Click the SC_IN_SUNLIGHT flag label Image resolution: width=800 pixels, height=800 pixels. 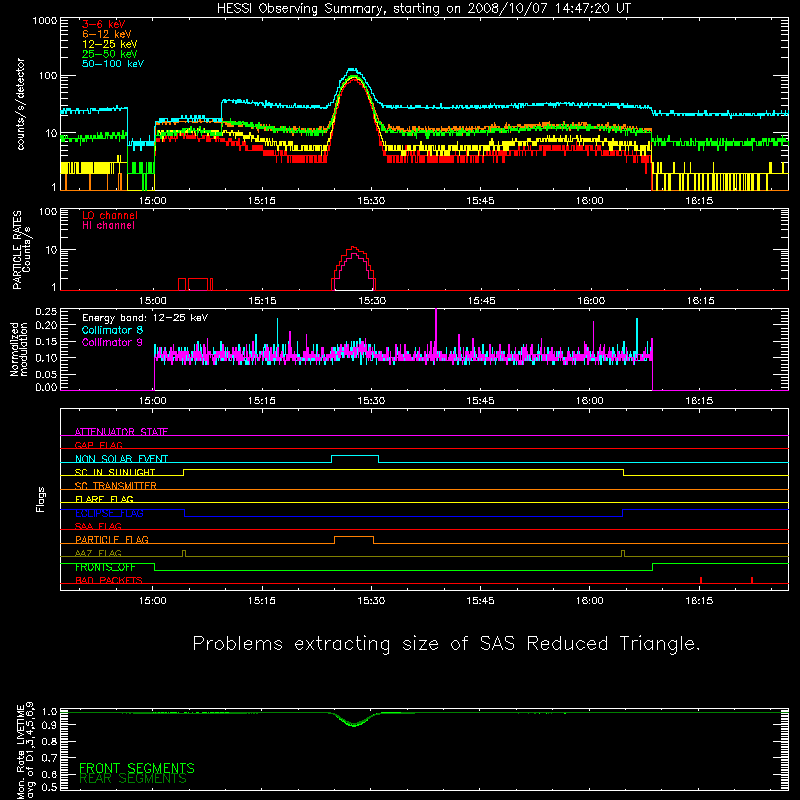[115, 472]
